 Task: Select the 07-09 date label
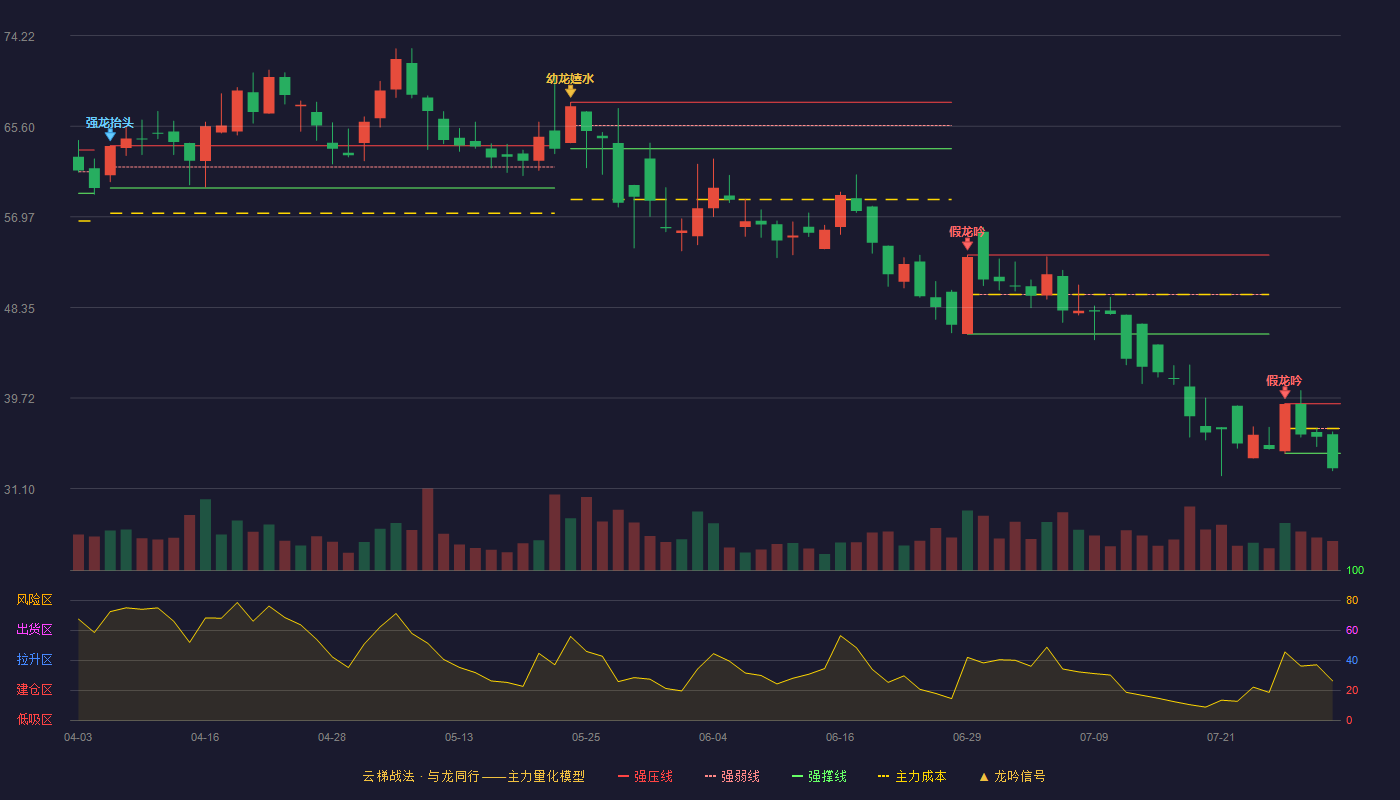pyautogui.click(x=1094, y=737)
